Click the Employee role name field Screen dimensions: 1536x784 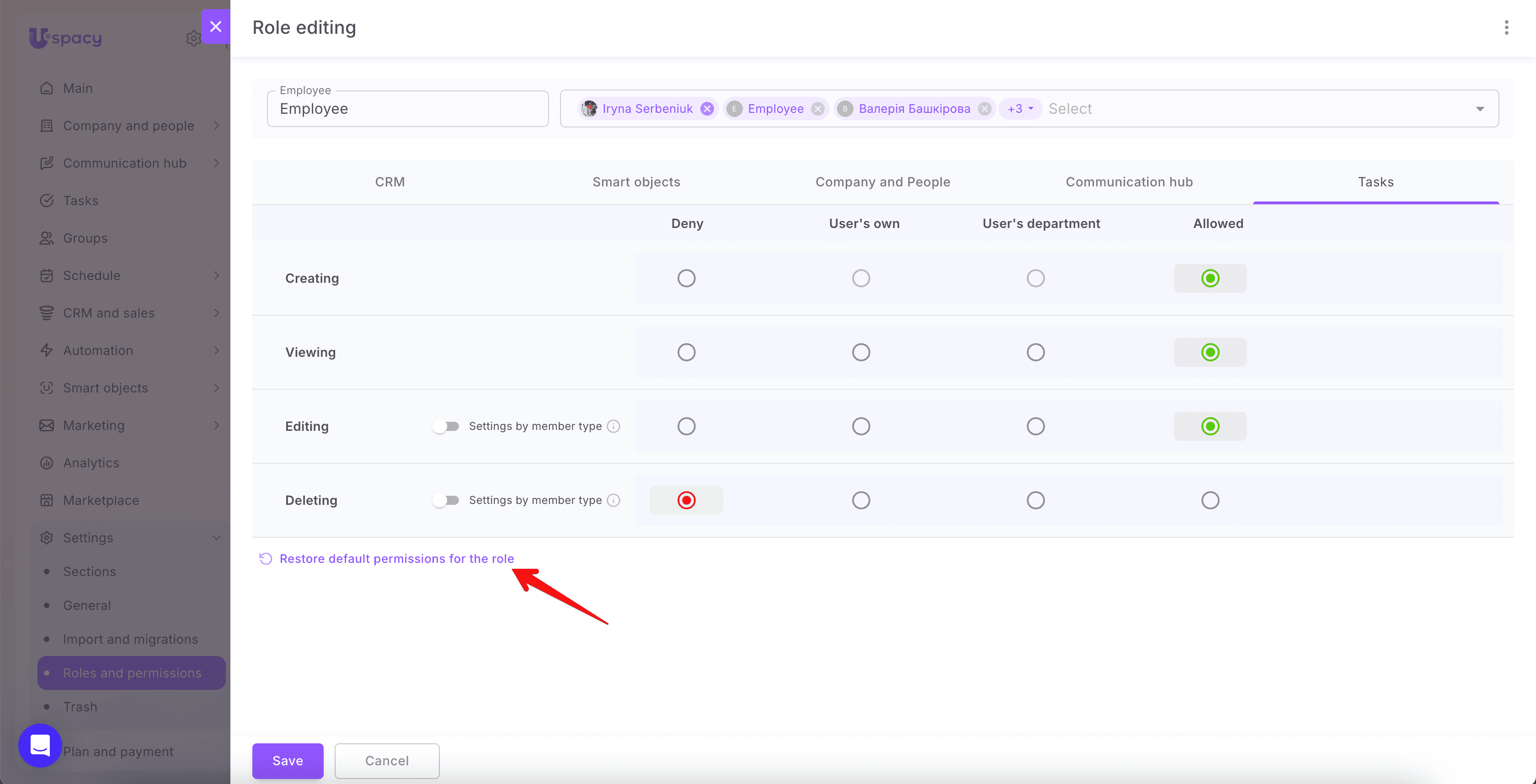pos(408,108)
